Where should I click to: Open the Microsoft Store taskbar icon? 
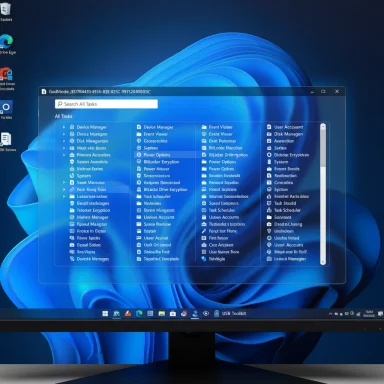[x=173, y=313]
